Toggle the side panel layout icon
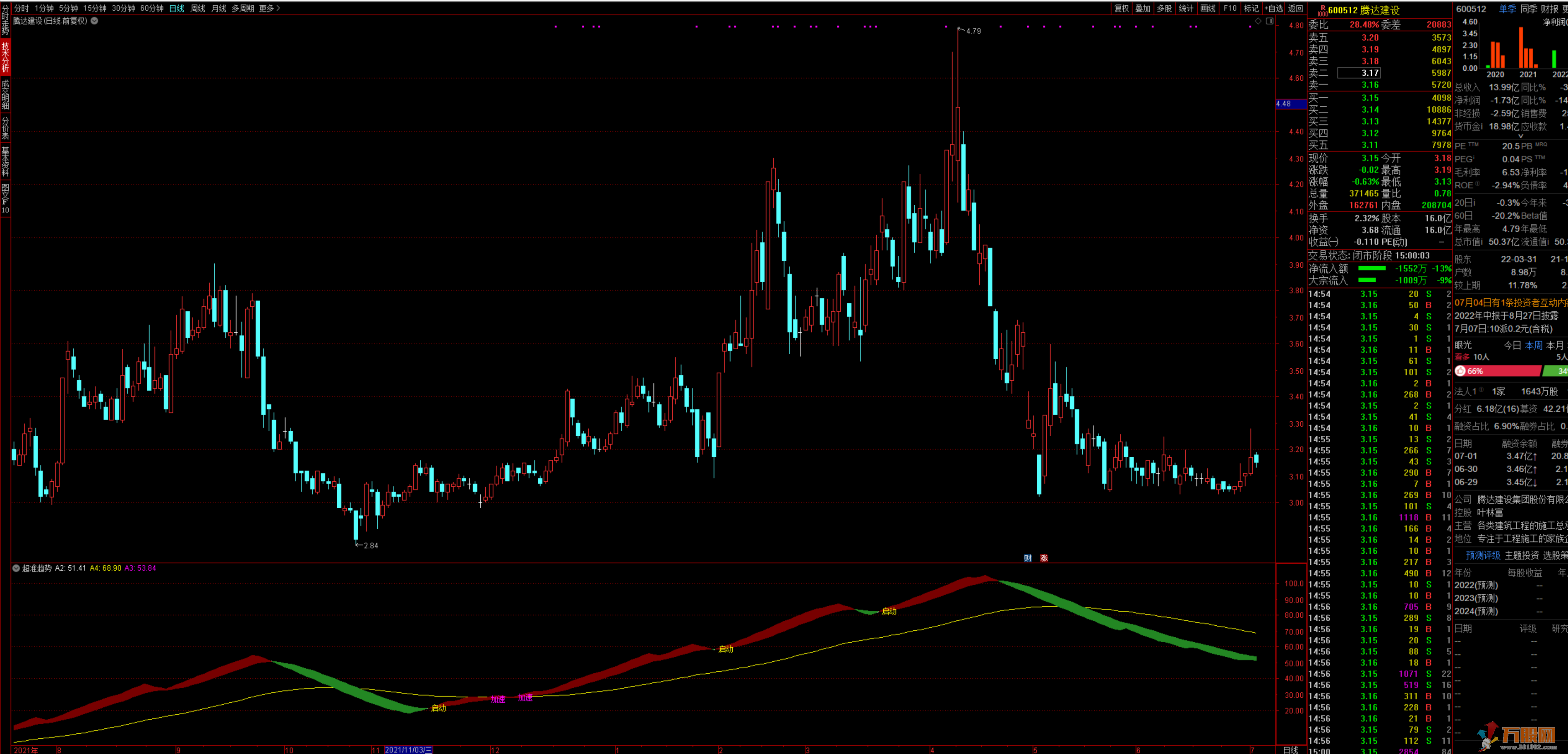 (x=1270, y=21)
